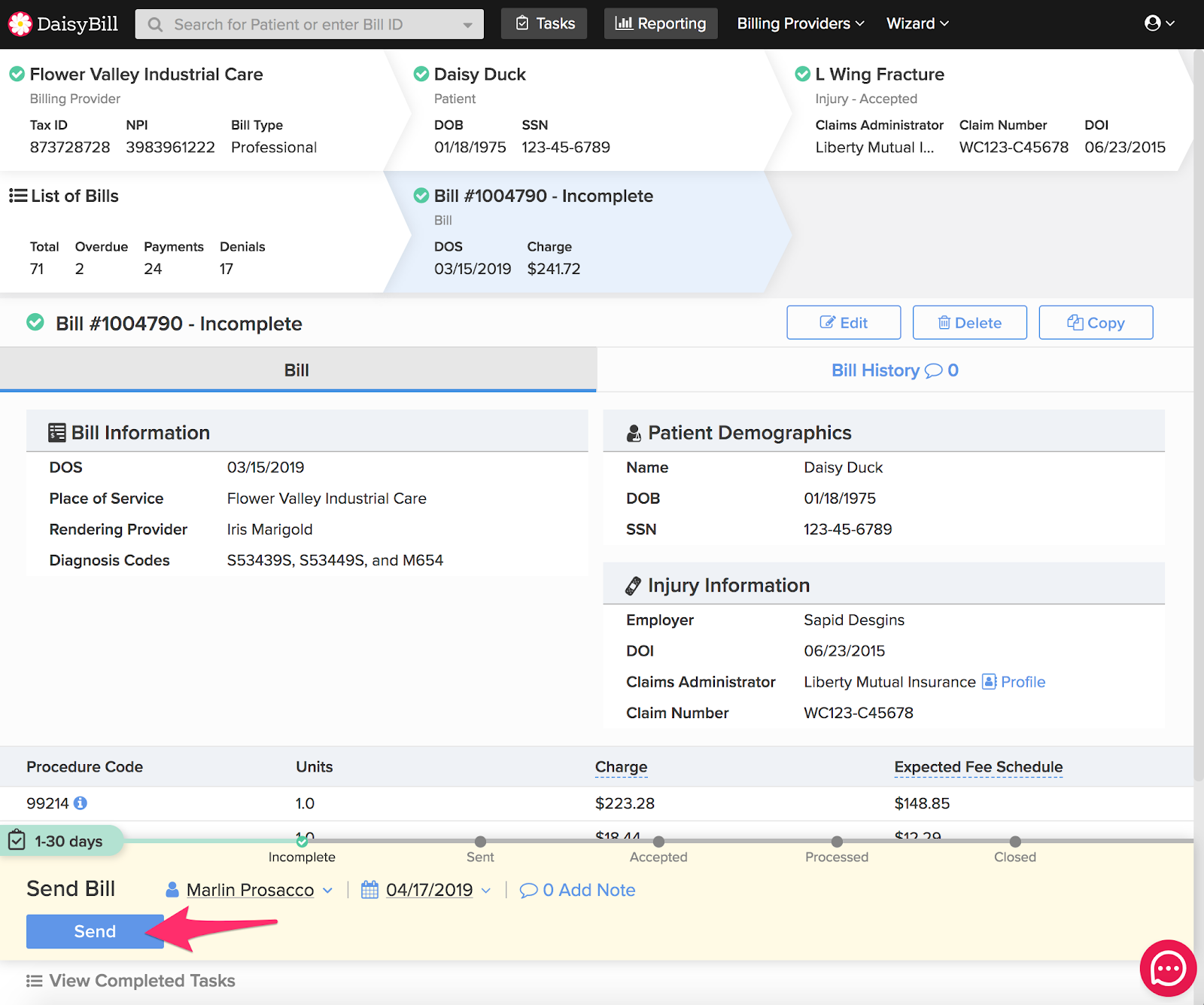
Task: Click the info icon beside procedure code 99214
Action: (81, 803)
